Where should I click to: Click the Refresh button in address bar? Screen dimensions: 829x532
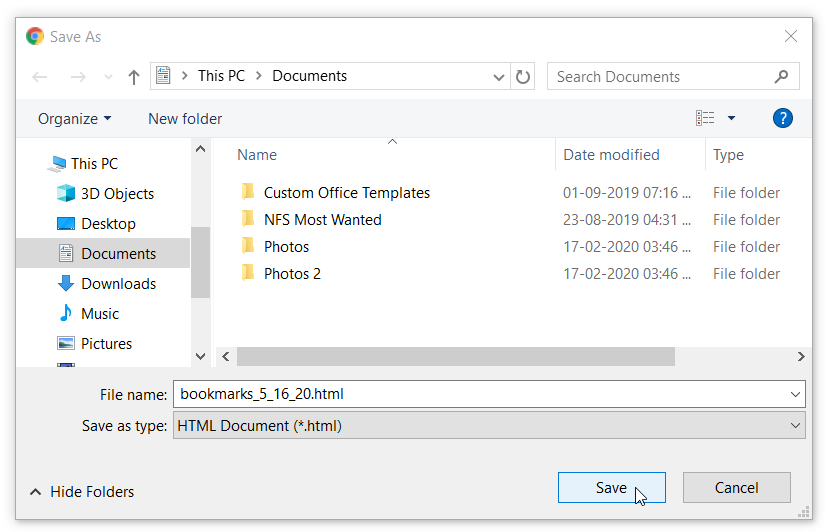point(523,77)
